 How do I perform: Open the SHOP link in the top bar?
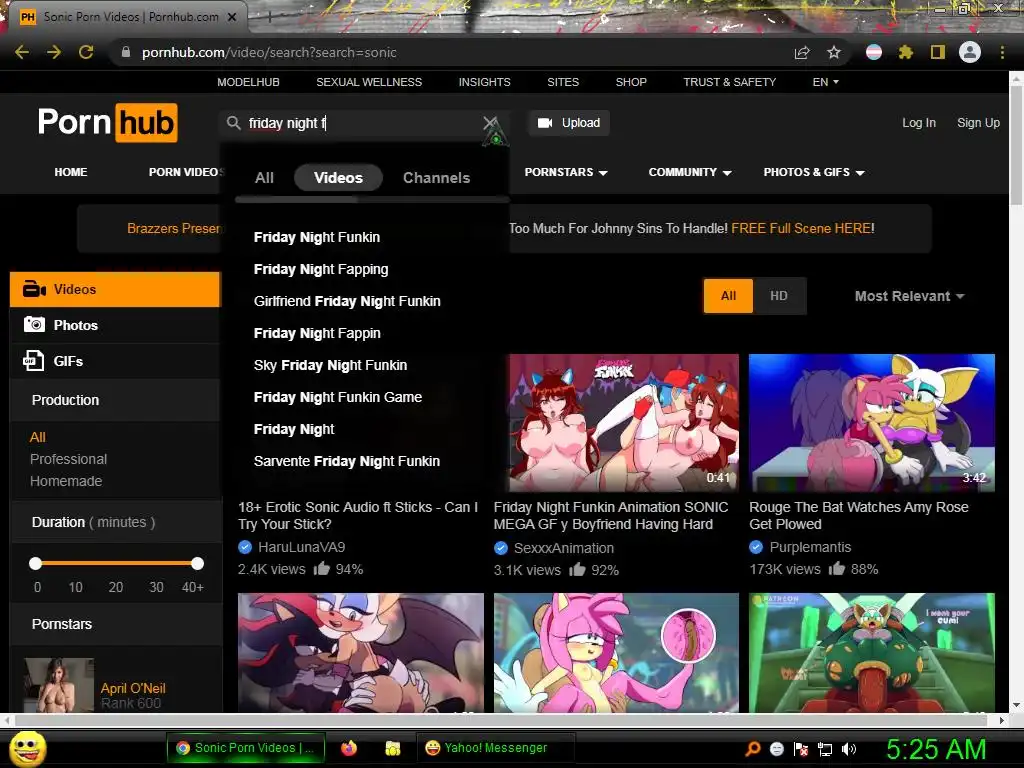point(631,82)
